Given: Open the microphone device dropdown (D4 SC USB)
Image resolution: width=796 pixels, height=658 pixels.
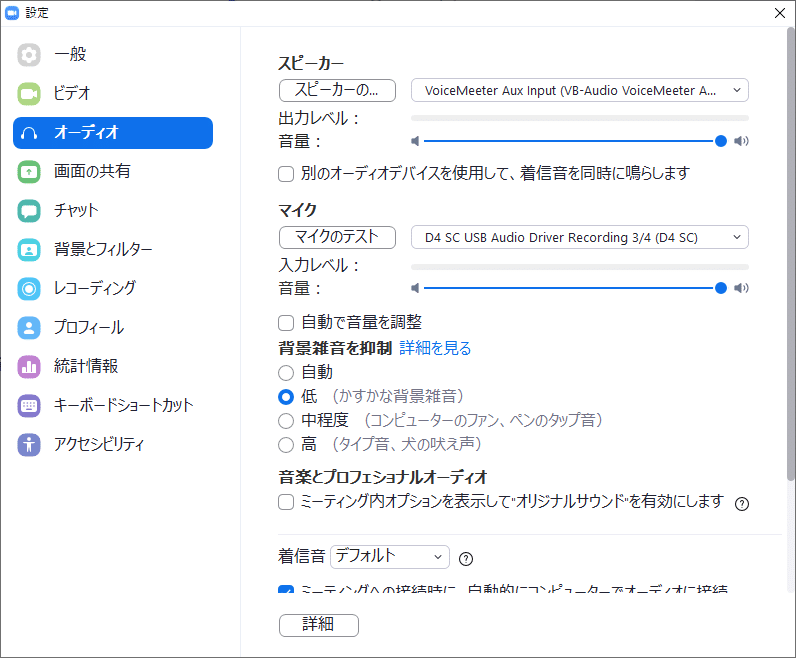Looking at the screenshot, I should [580, 237].
